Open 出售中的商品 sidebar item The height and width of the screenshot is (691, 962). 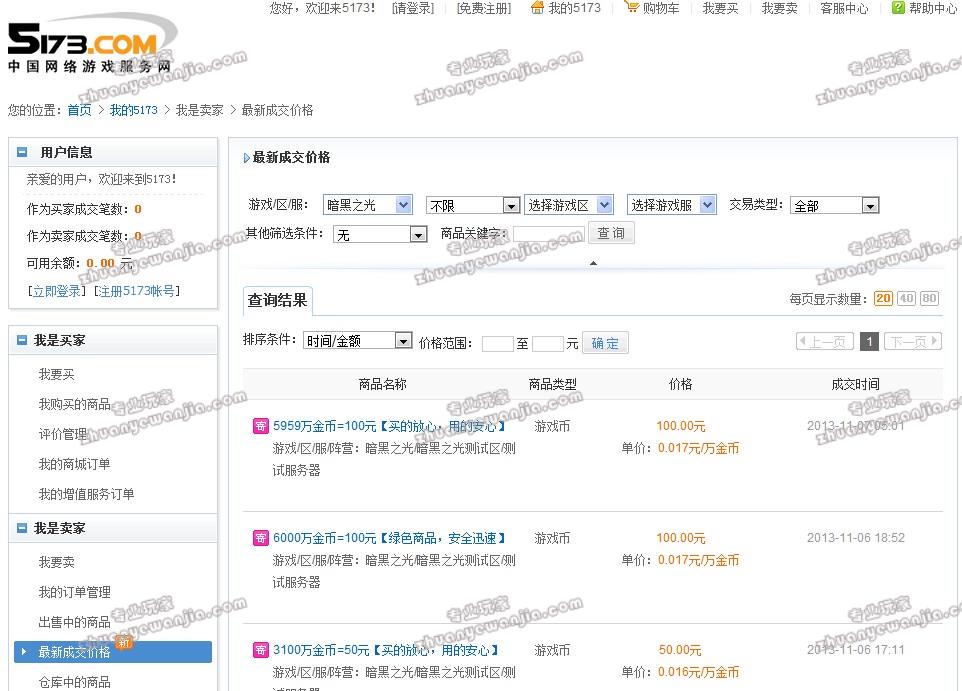point(74,622)
